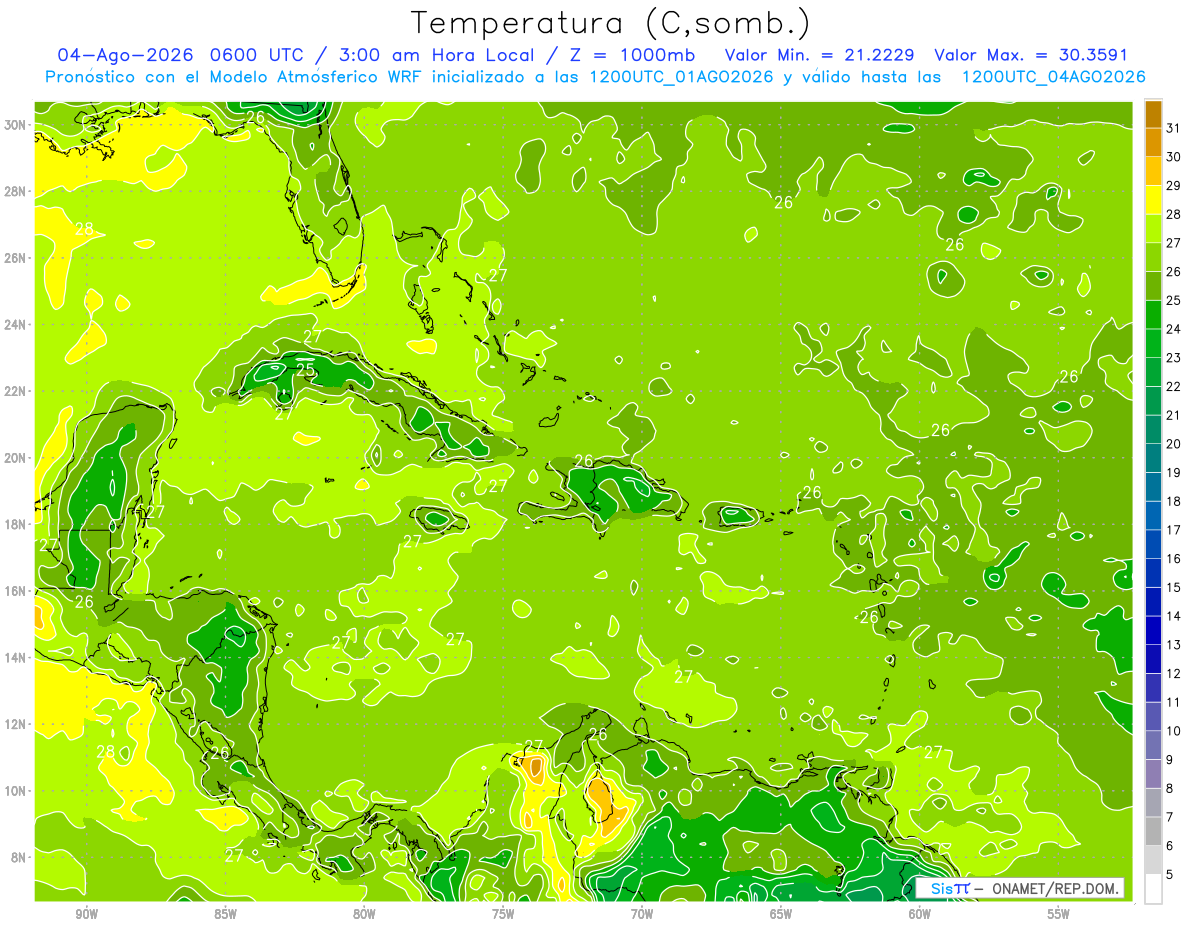Screen dimensions: 1200x927
Task: Click the 60W longitude axis label
Action: pos(920,914)
